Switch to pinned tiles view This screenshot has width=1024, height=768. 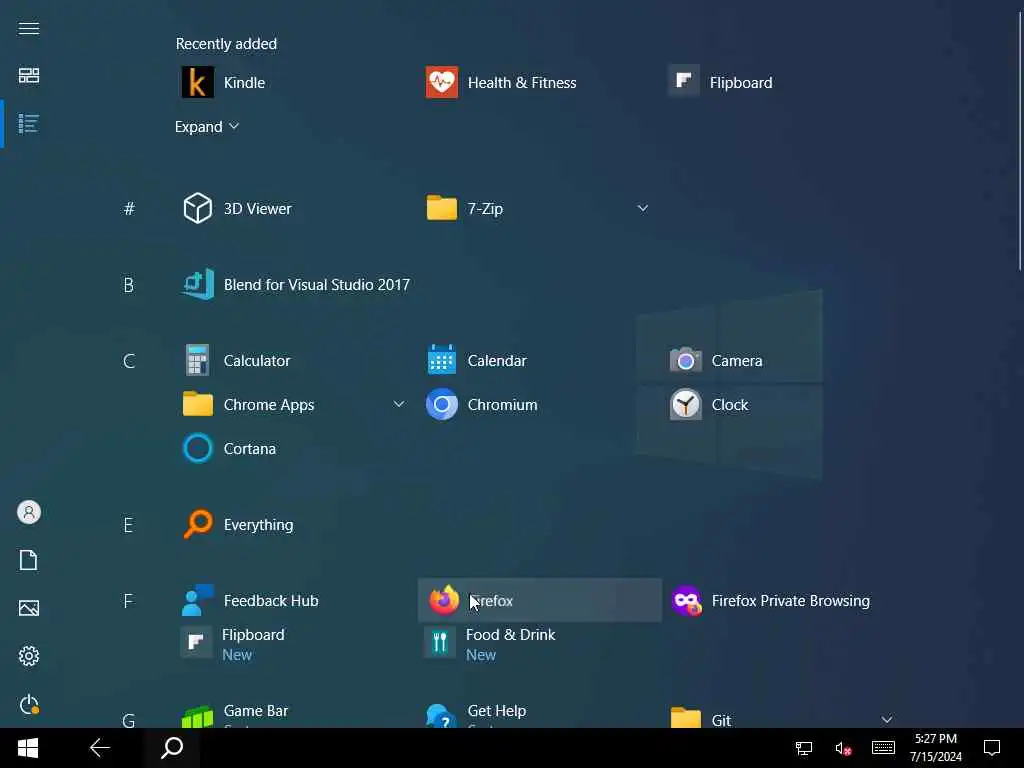(29, 76)
